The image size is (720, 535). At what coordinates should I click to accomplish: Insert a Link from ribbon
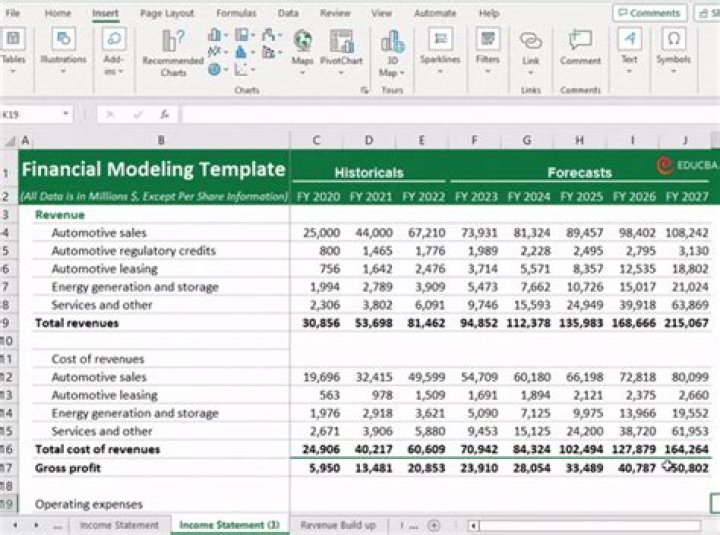coord(530,53)
